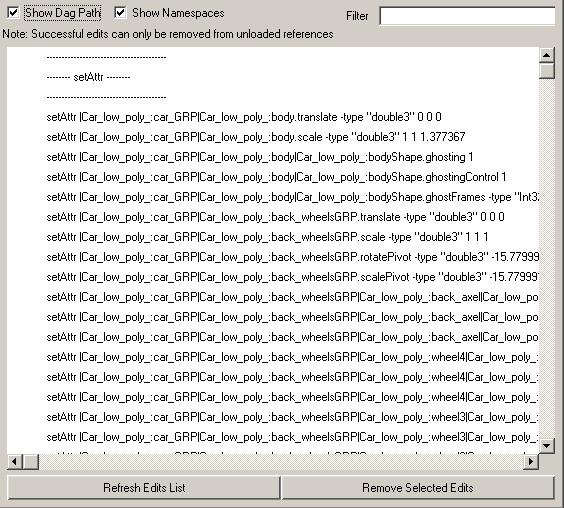The width and height of the screenshot is (564, 508).
Task: Select the back_wheelsGRP.rotatePivot edit line
Action: coord(292,257)
